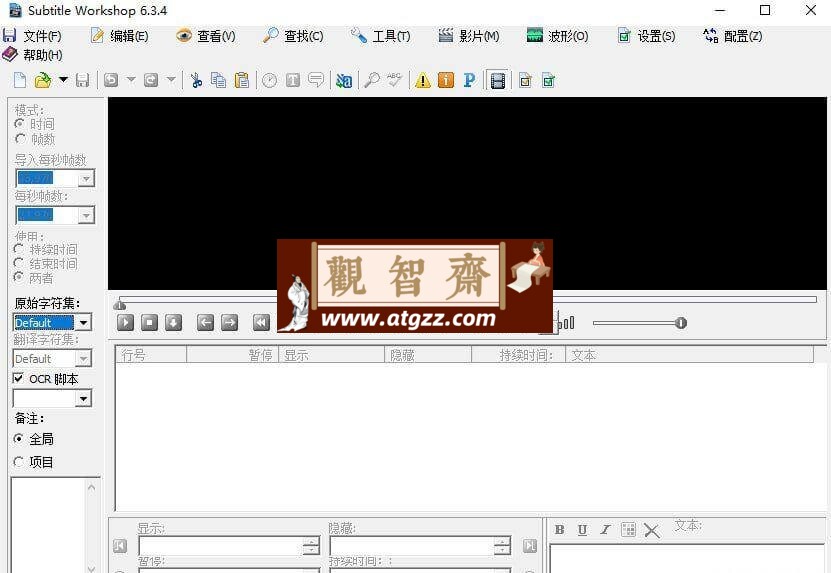The width and height of the screenshot is (831, 573).
Task: Clear formatting with X icon
Action: click(652, 530)
